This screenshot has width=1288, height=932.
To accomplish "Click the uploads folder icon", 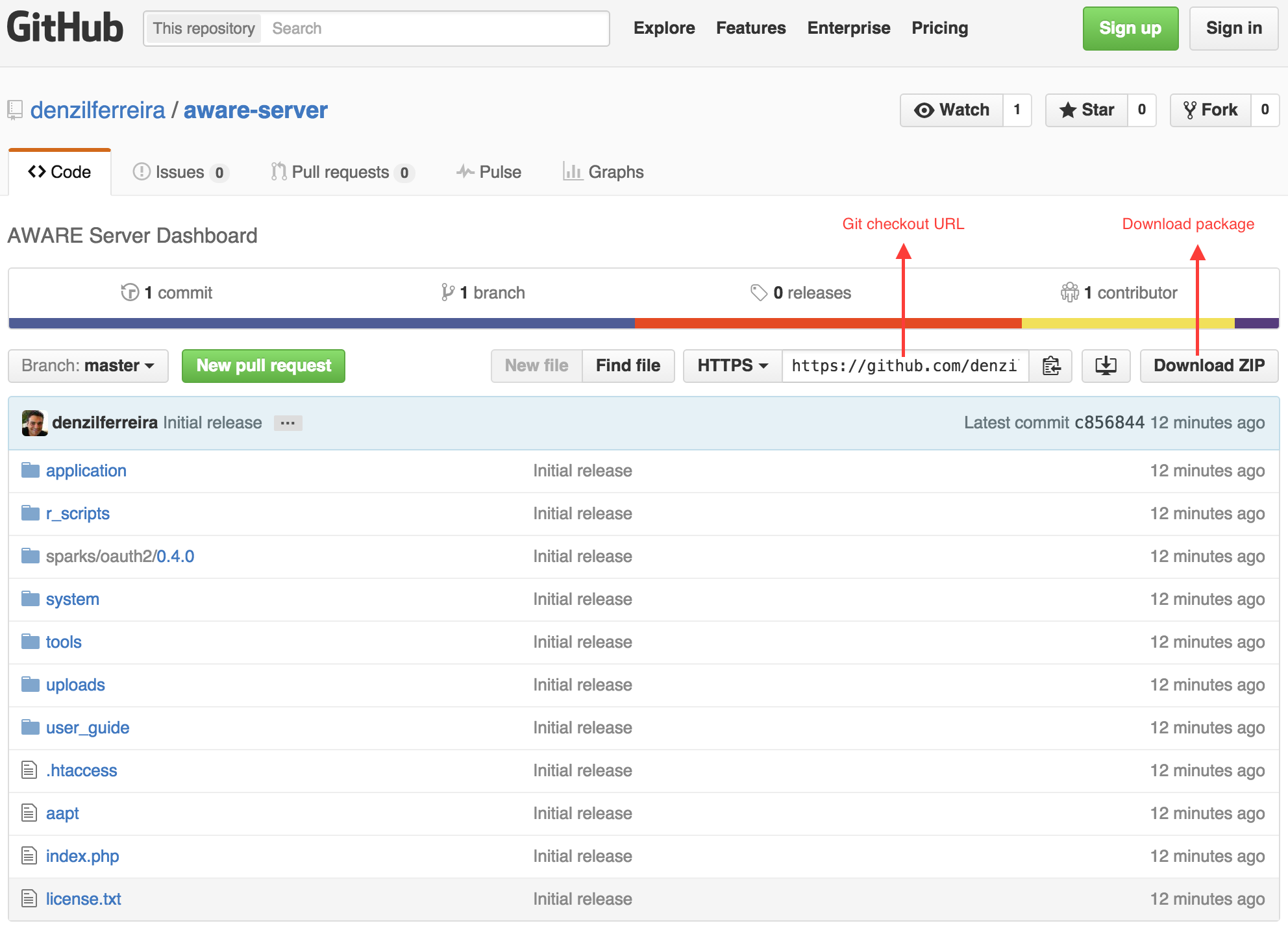I will (x=30, y=684).
